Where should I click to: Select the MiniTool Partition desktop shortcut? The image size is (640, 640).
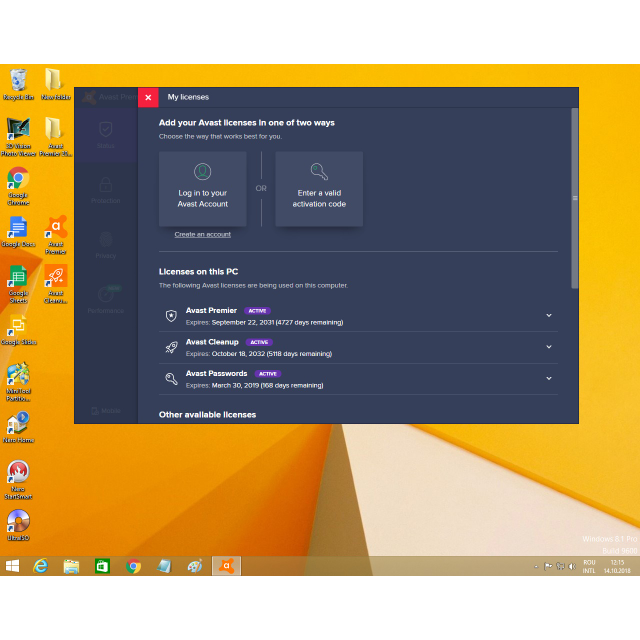pos(18,382)
